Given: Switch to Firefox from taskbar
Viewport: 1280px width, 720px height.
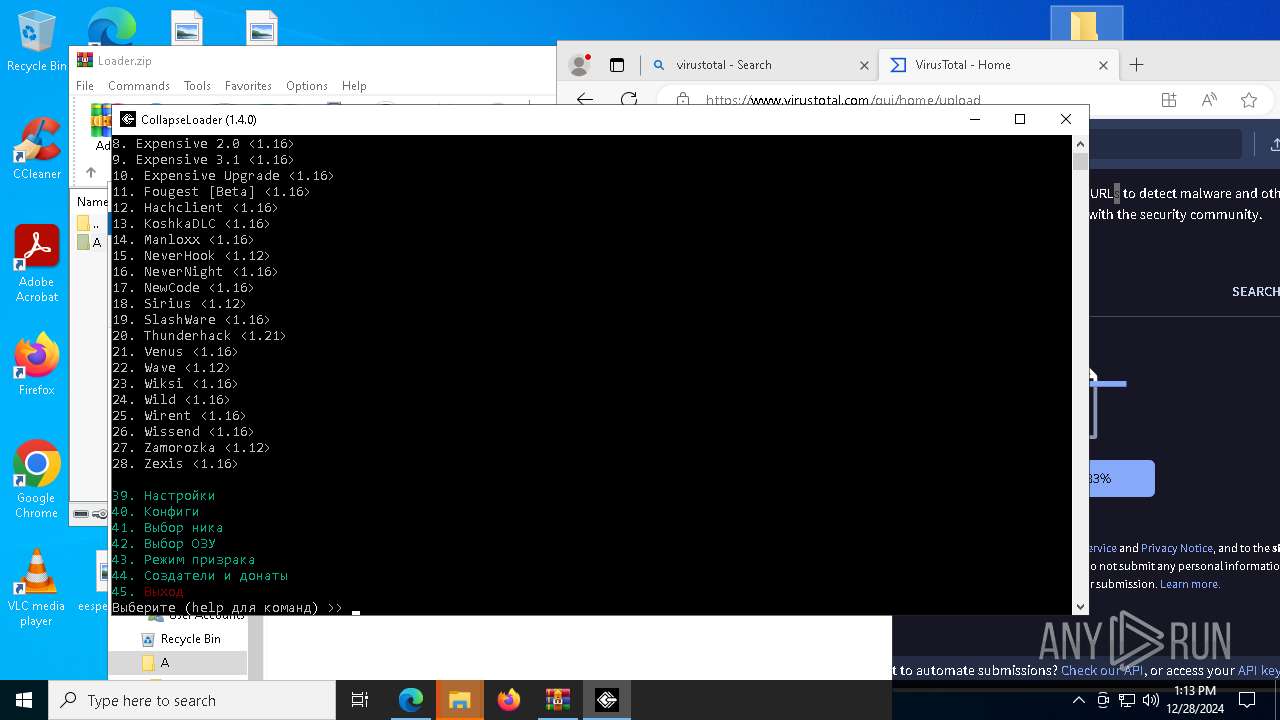Looking at the screenshot, I should (x=509, y=700).
